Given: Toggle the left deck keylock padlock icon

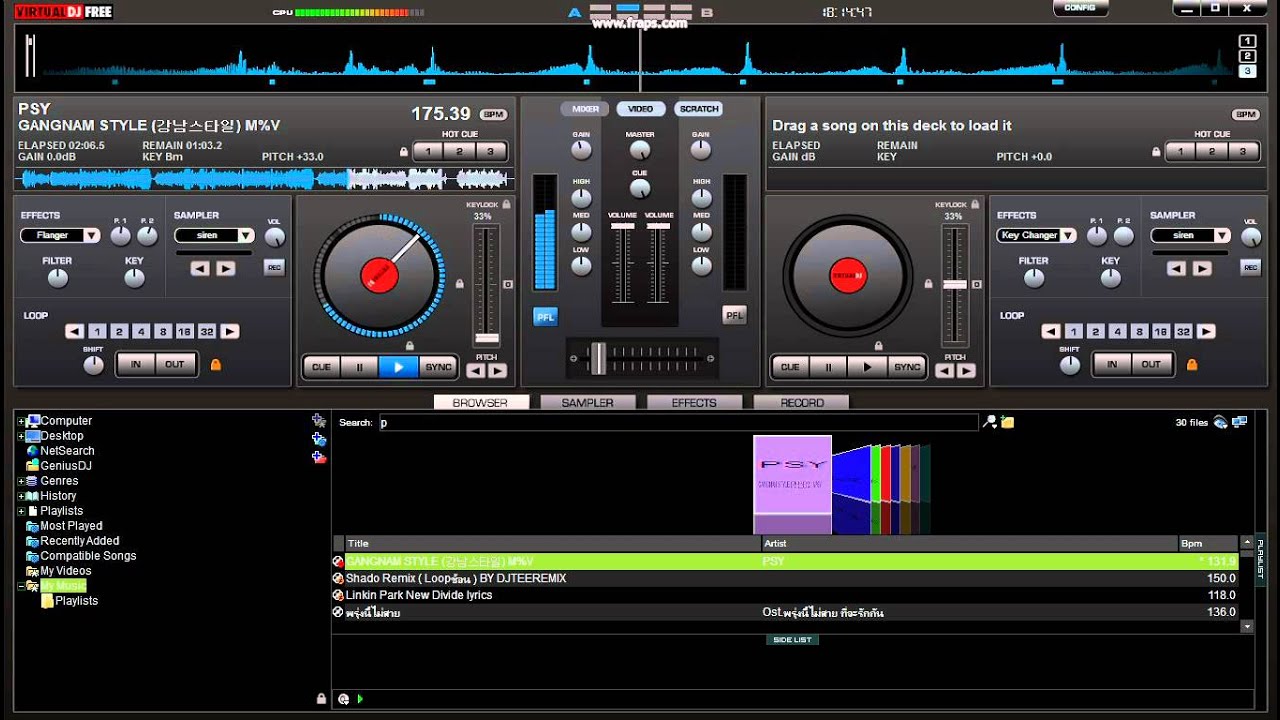Looking at the screenshot, I should coord(506,204).
